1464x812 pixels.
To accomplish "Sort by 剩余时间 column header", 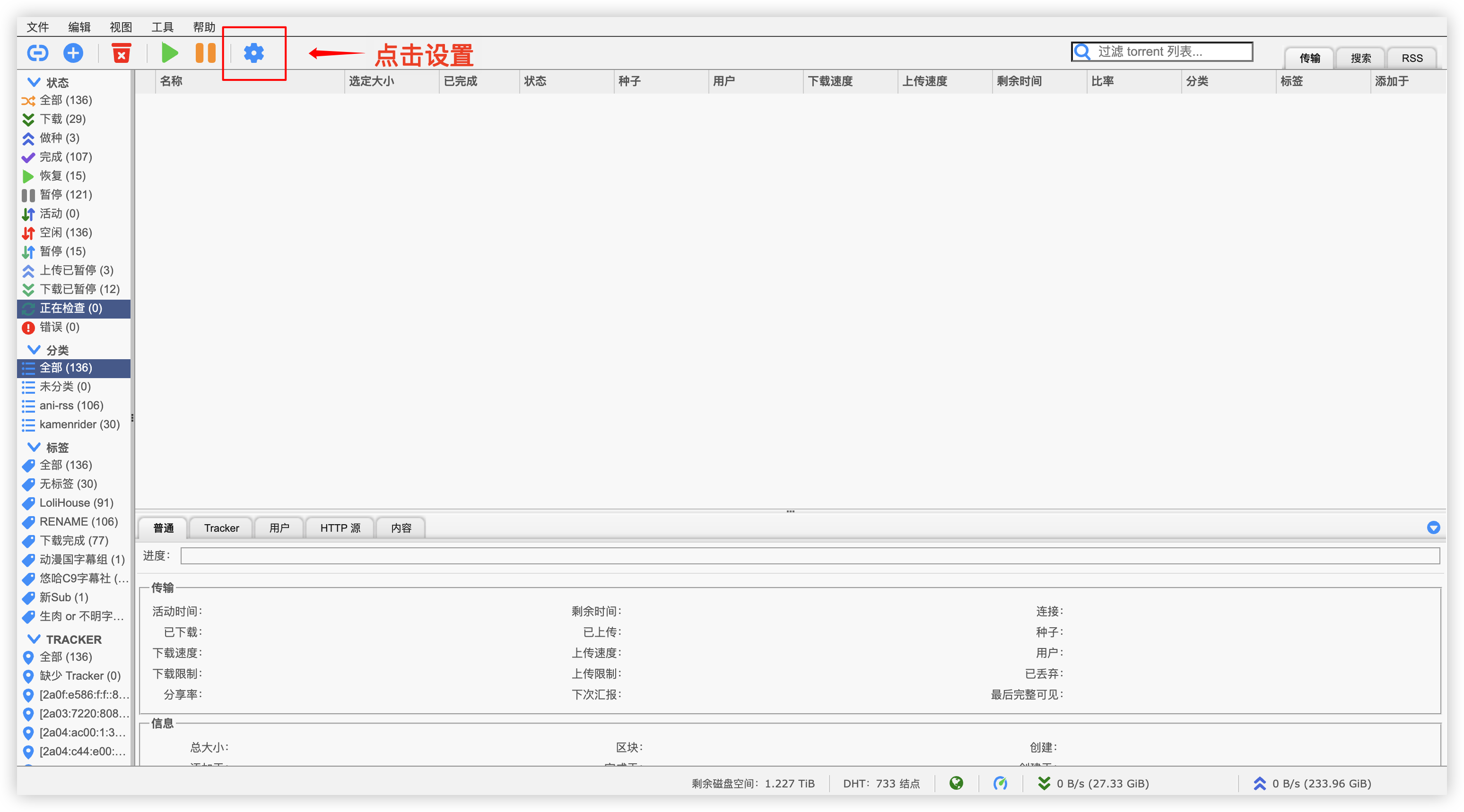I will 1039,81.
